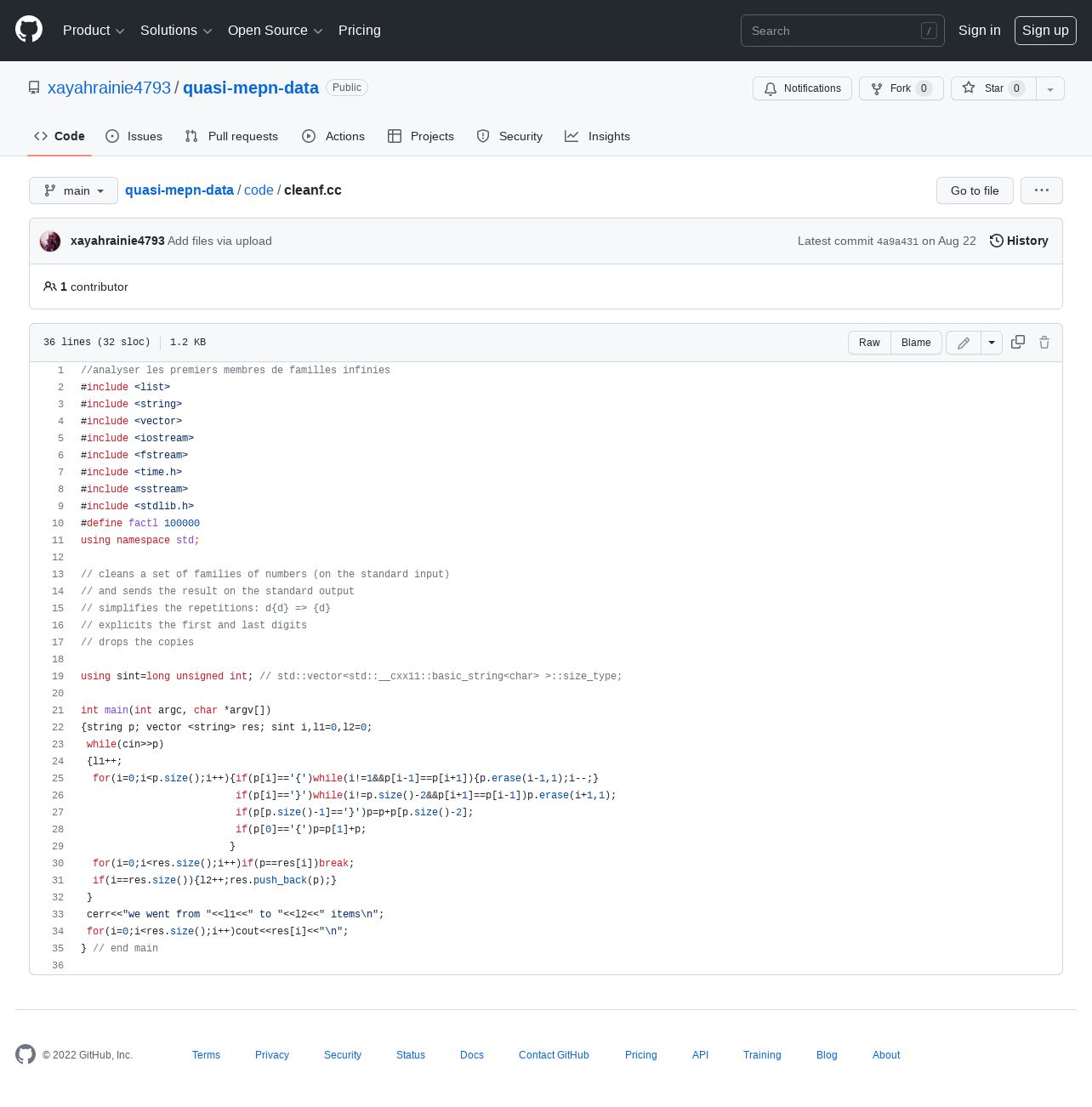The image size is (1092, 1107).
Task: Click the GitHub logo in header
Action: [x=29, y=30]
